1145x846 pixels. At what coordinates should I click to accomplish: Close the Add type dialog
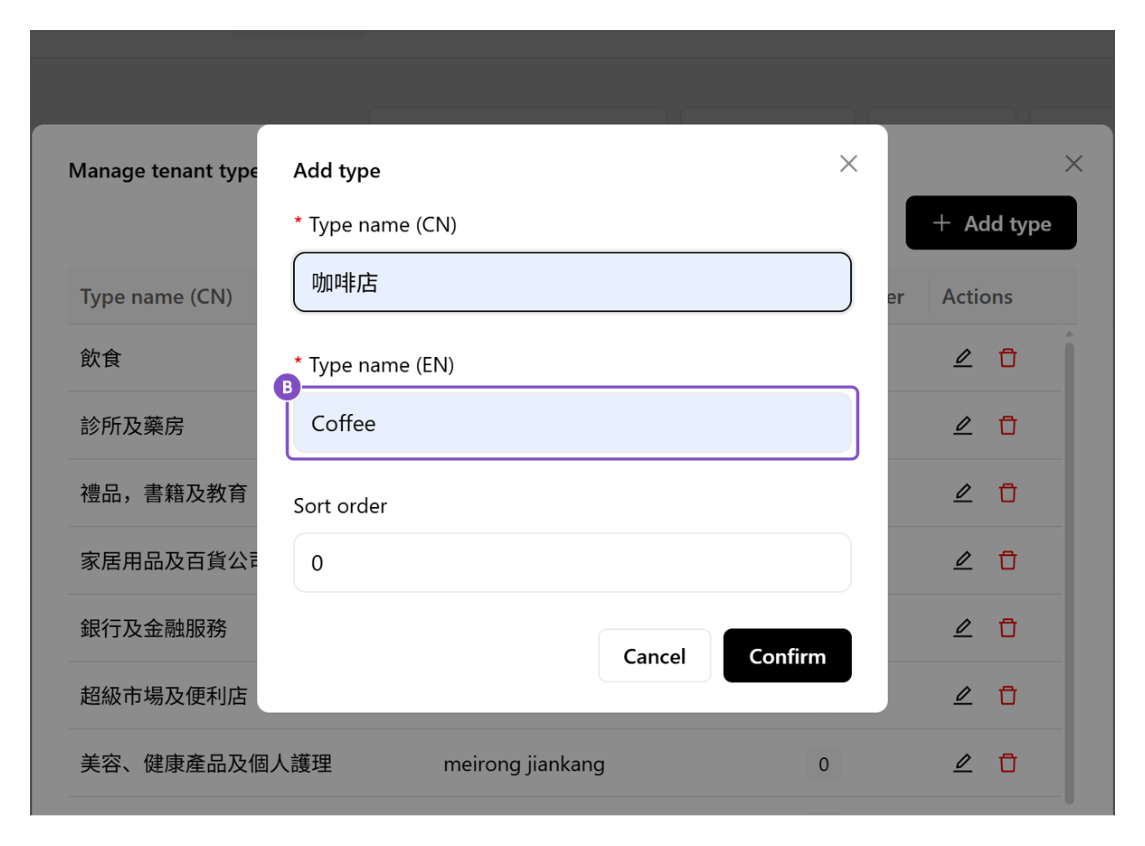tap(848, 164)
